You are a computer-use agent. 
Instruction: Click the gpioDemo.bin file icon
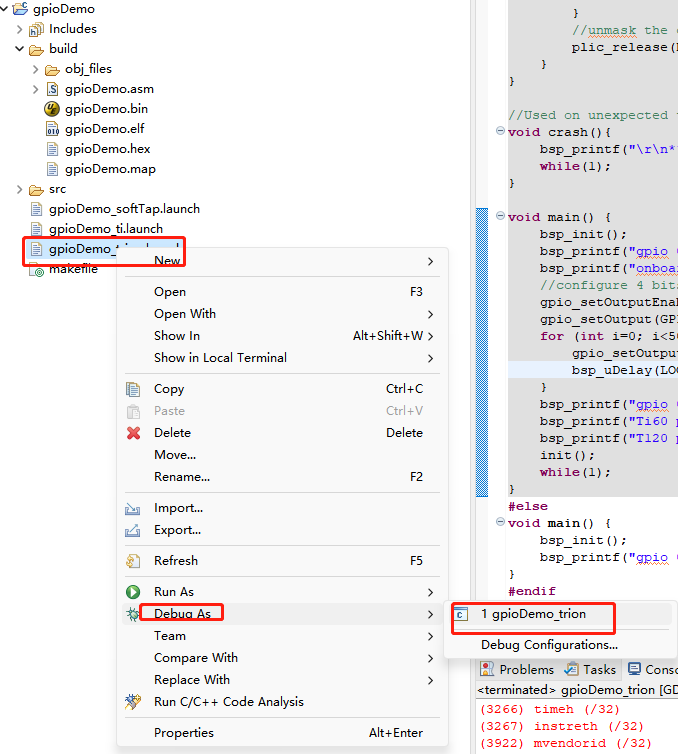pyautogui.click(x=53, y=109)
